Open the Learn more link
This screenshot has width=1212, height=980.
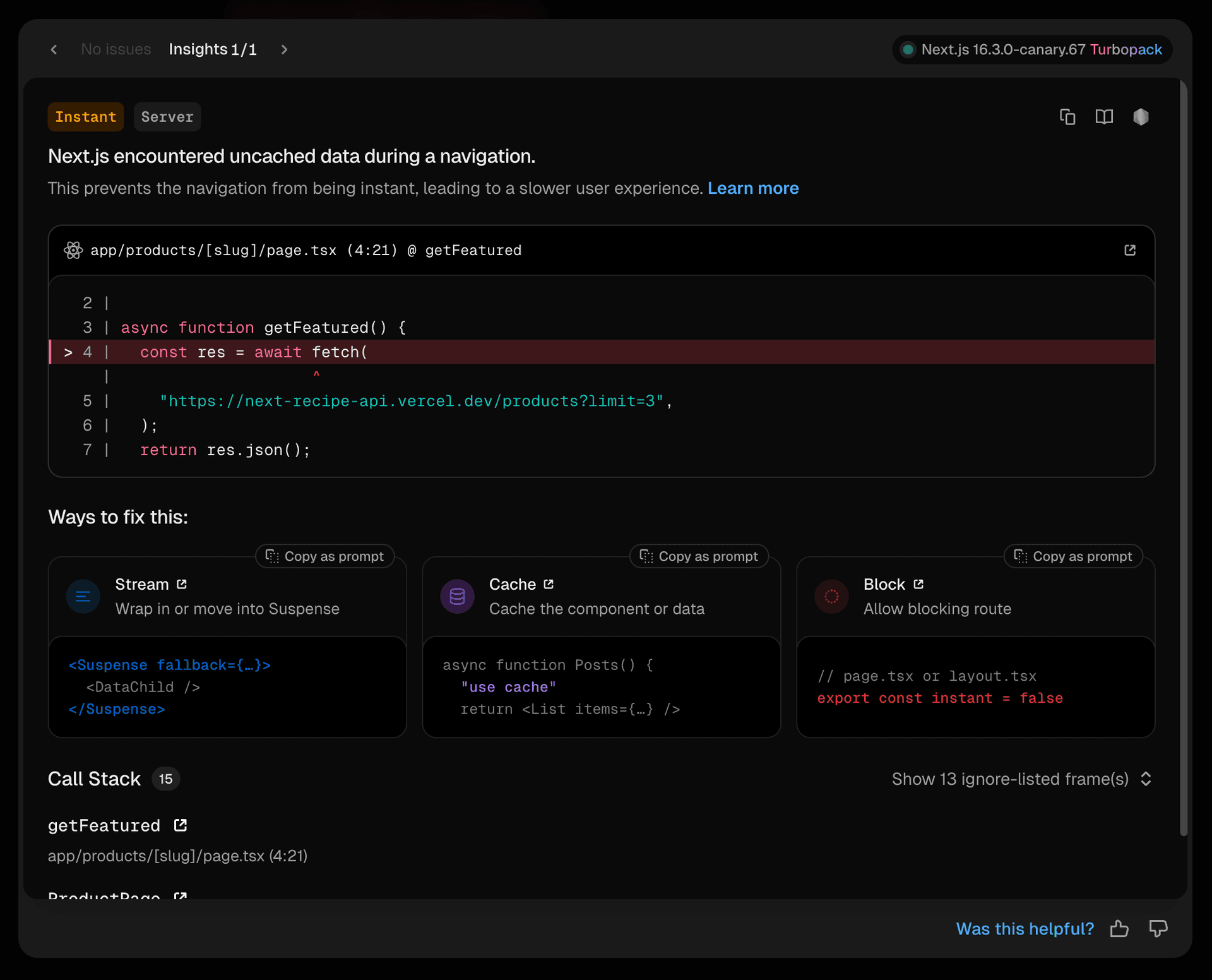coord(753,188)
